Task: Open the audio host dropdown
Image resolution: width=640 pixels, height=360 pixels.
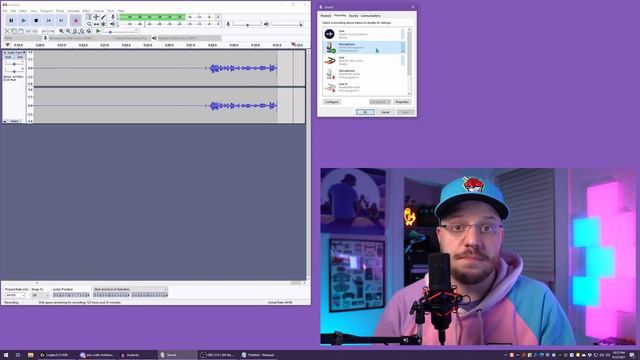Action: 22,38
